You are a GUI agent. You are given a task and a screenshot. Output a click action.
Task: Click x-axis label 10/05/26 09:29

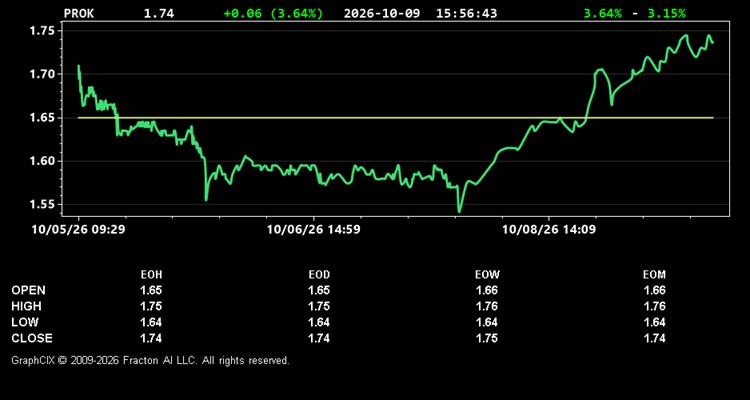[x=78, y=229]
